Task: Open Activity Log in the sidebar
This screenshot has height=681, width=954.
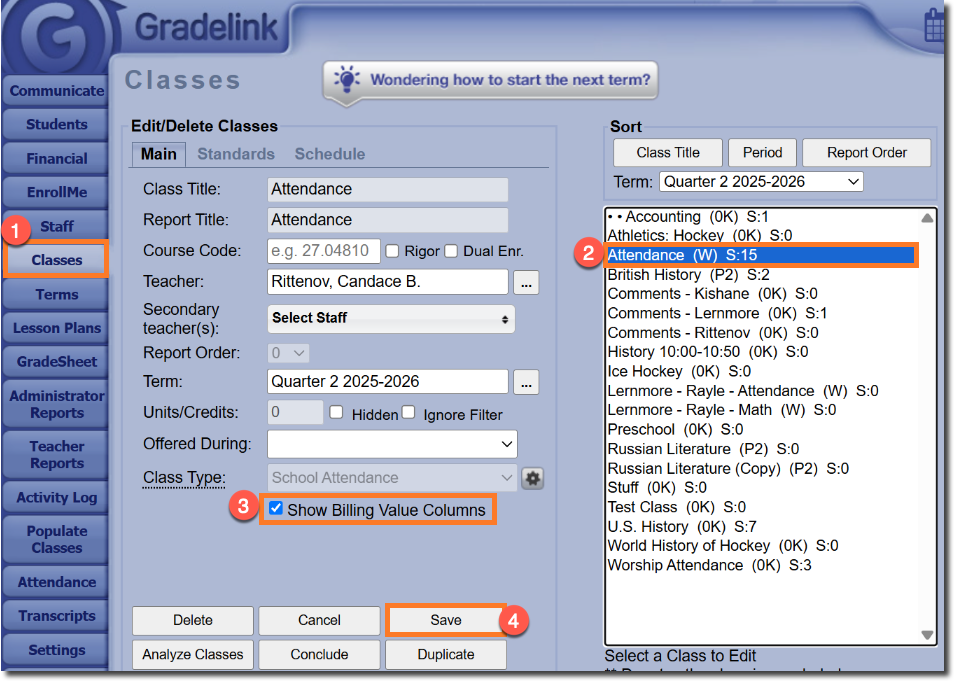Action: pyautogui.click(x=57, y=497)
